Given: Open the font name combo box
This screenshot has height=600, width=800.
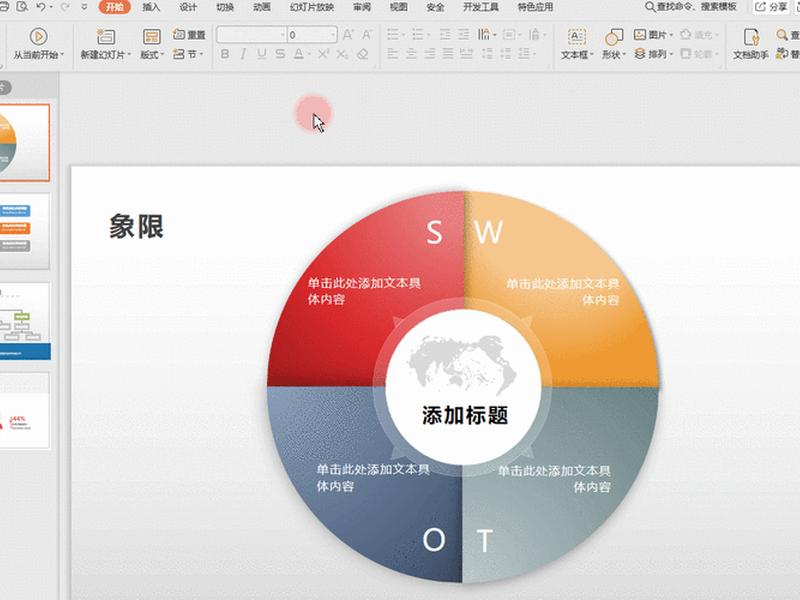Looking at the screenshot, I should 252,35.
